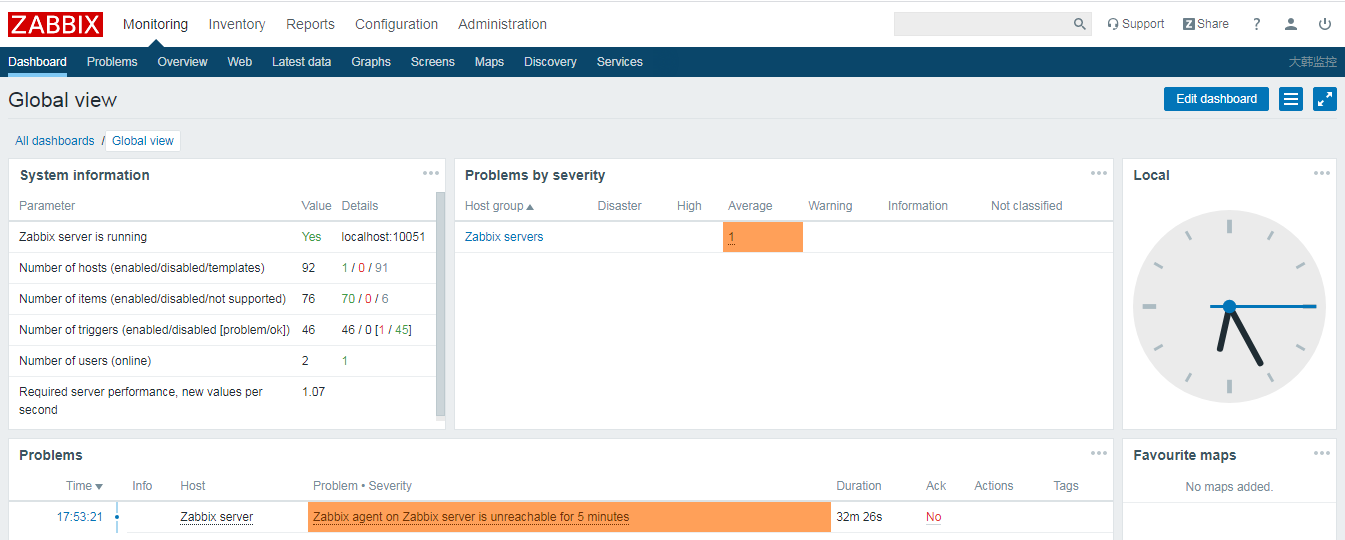The height and width of the screenshot is (540, 1345).
Task: Open the dashboard actions hamburger menu
Action: pyautogui.click(x=1291, y=99)
